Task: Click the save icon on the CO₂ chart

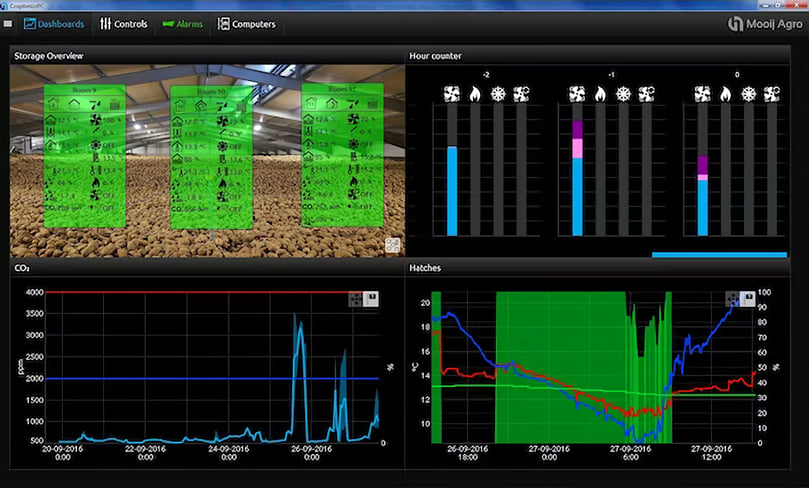Action: coord(371,299)
